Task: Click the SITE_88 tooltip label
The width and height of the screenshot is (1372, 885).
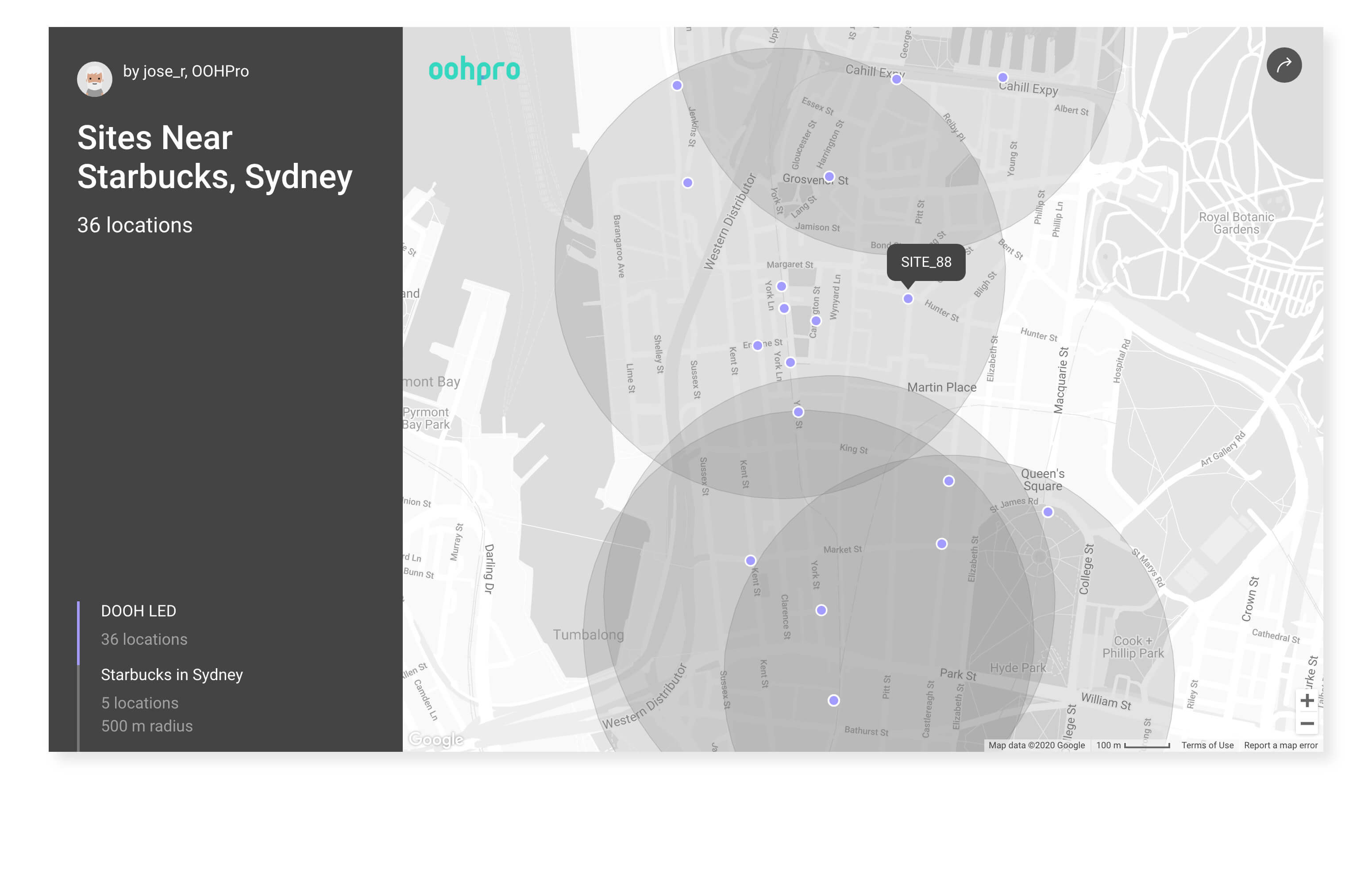Action: tap(926, 262)
